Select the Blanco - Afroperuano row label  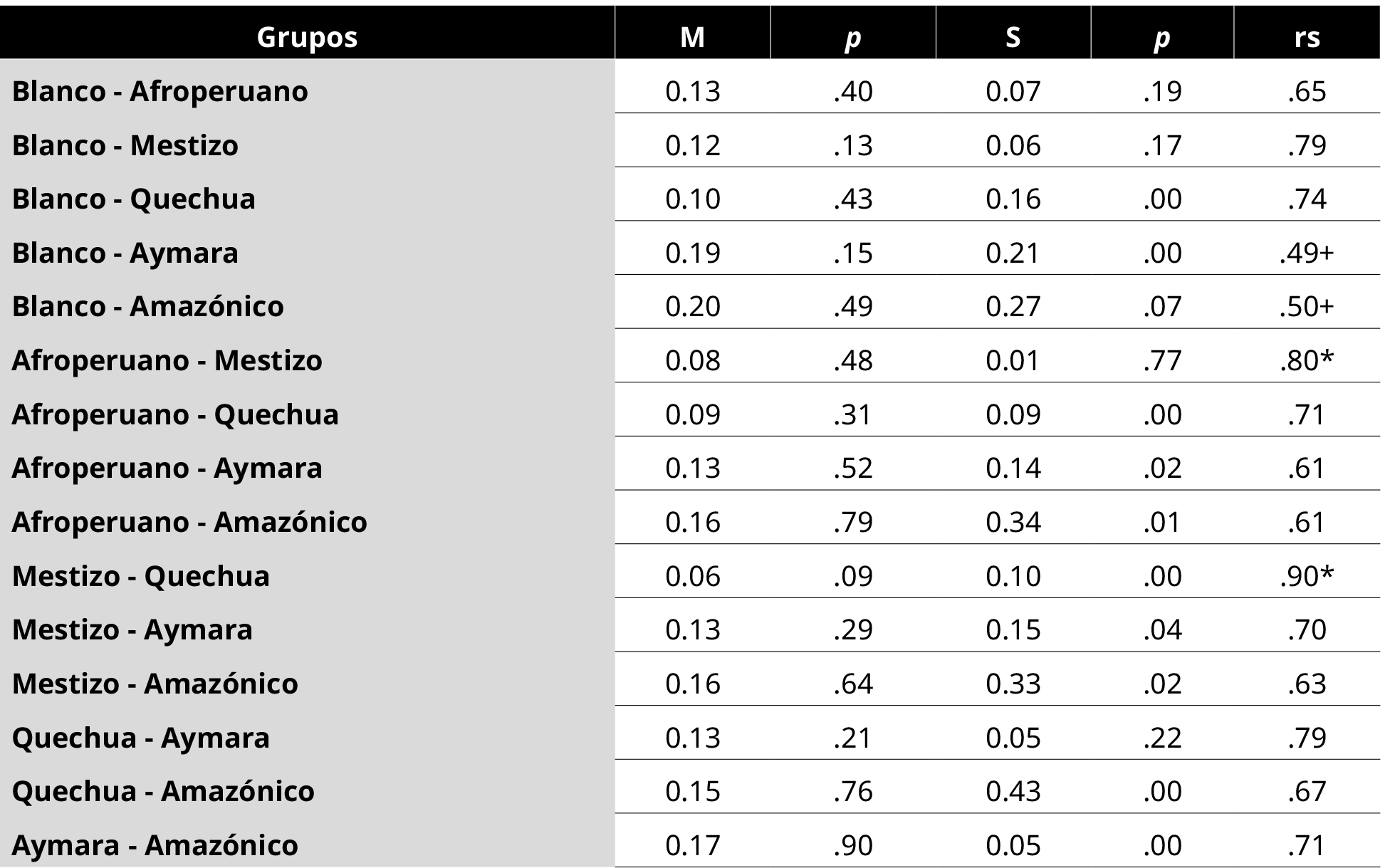(160, 91)
